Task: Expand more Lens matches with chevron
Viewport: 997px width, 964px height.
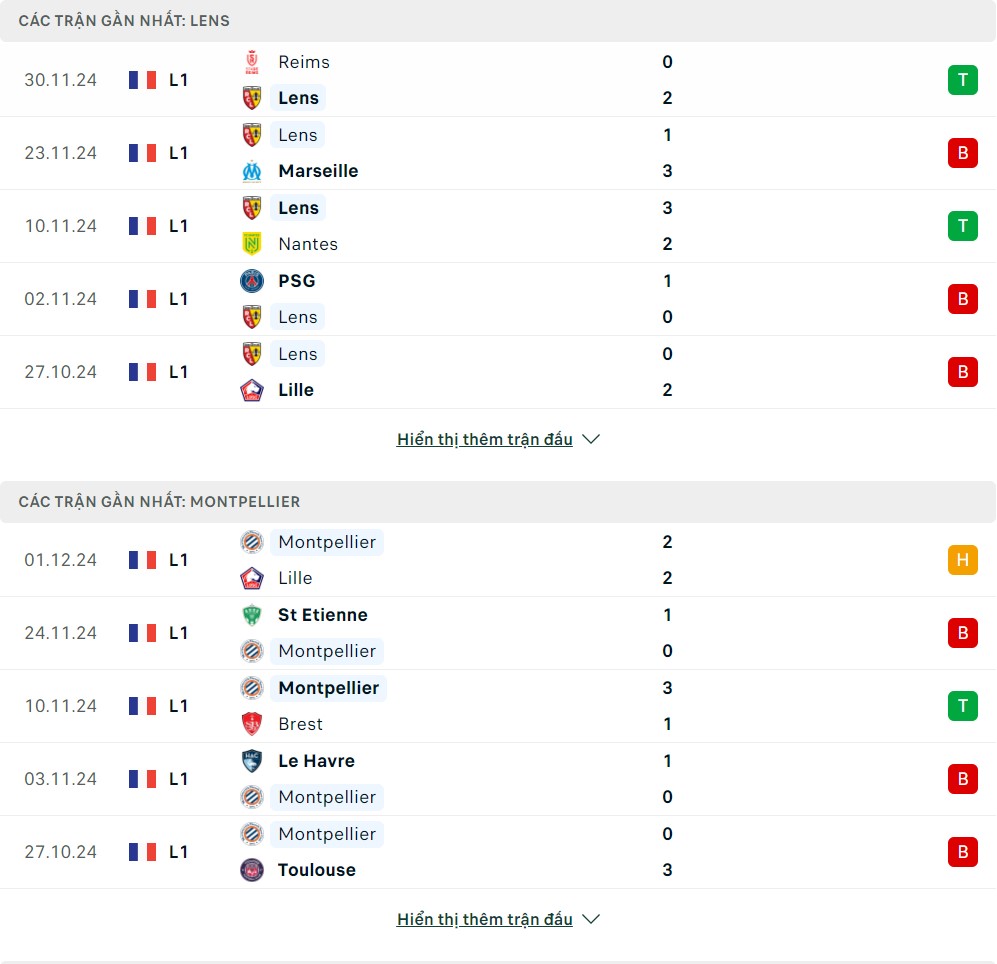Action: (591, 439)
